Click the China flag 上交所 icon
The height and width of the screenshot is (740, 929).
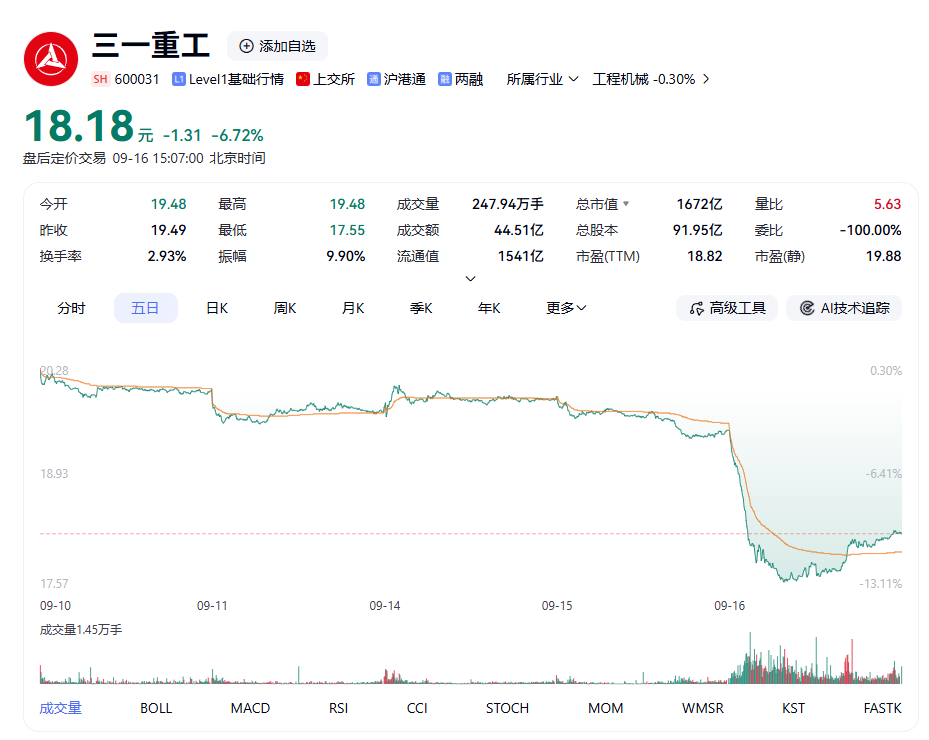(x=303, y=79)
